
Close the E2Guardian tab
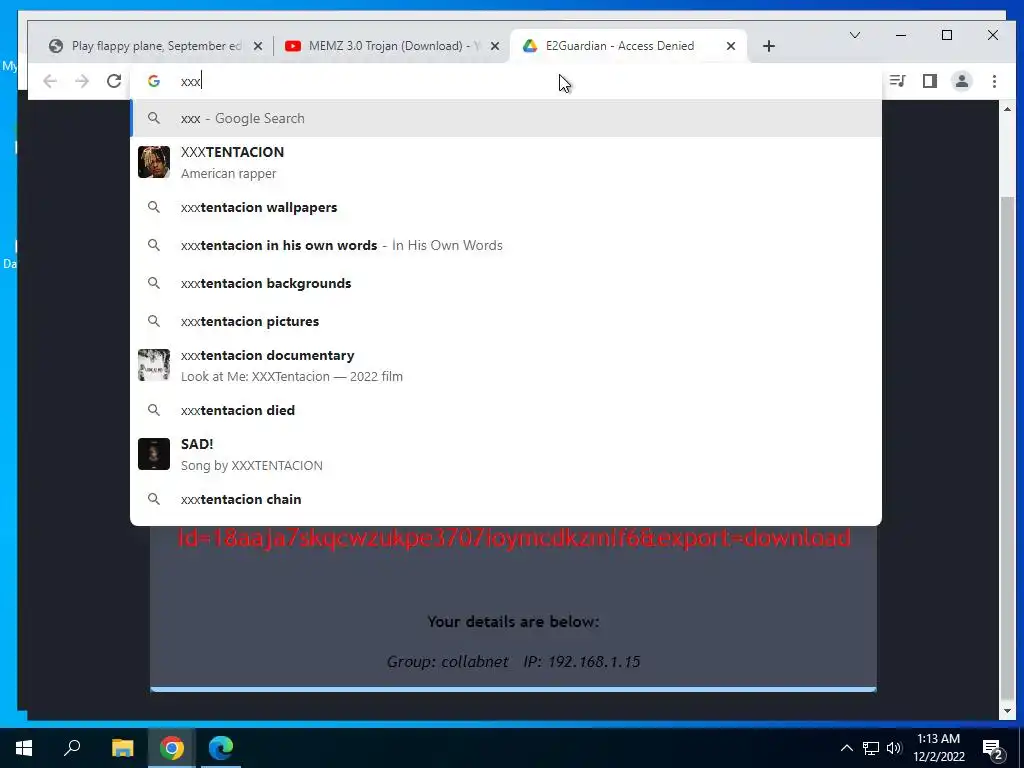pyautogui.click(x=731, y=46)
